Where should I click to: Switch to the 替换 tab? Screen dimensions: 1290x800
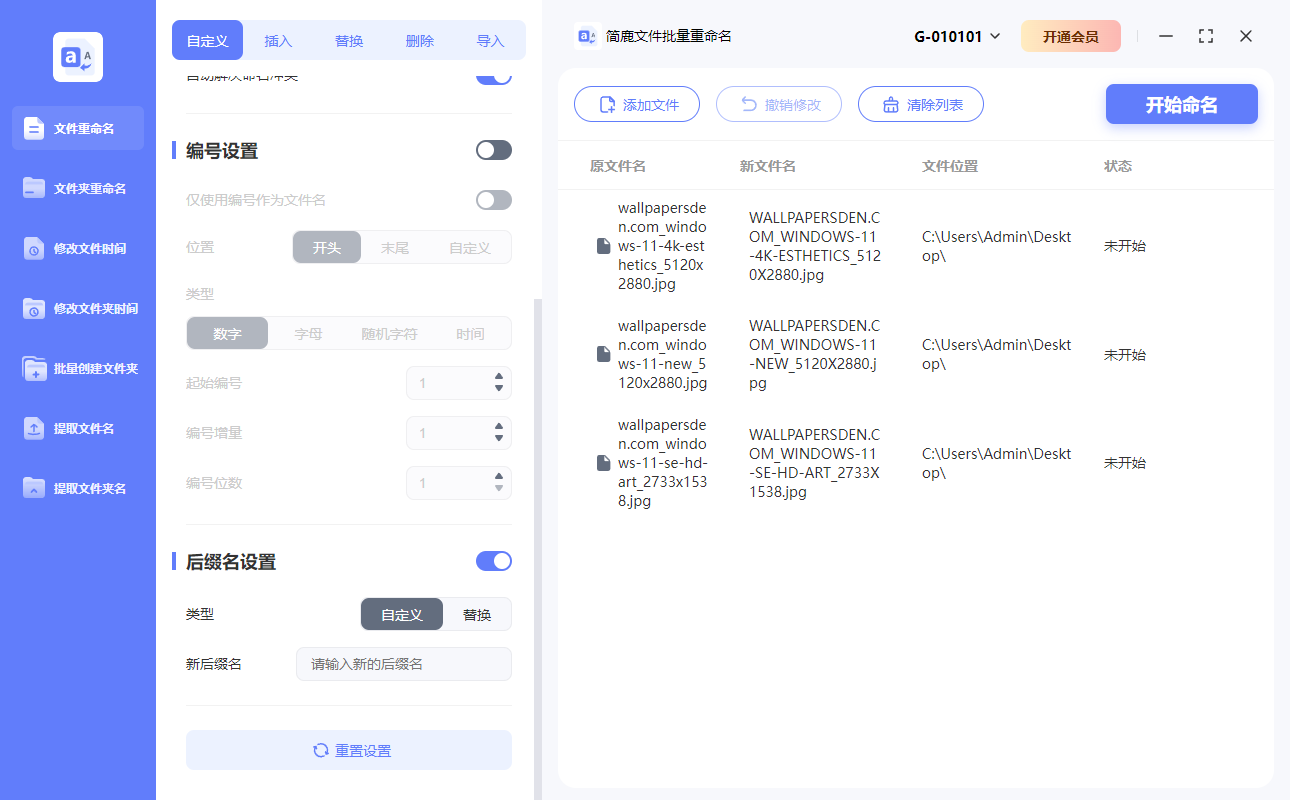point(348,40)
